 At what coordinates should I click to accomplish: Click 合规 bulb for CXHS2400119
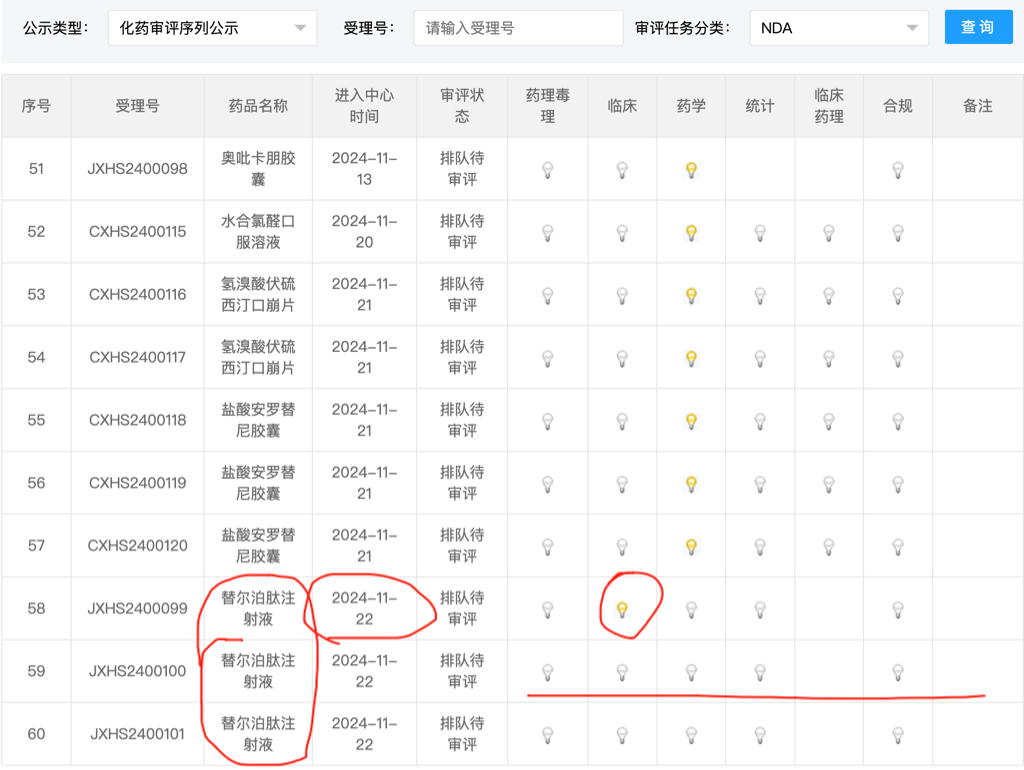898,484
